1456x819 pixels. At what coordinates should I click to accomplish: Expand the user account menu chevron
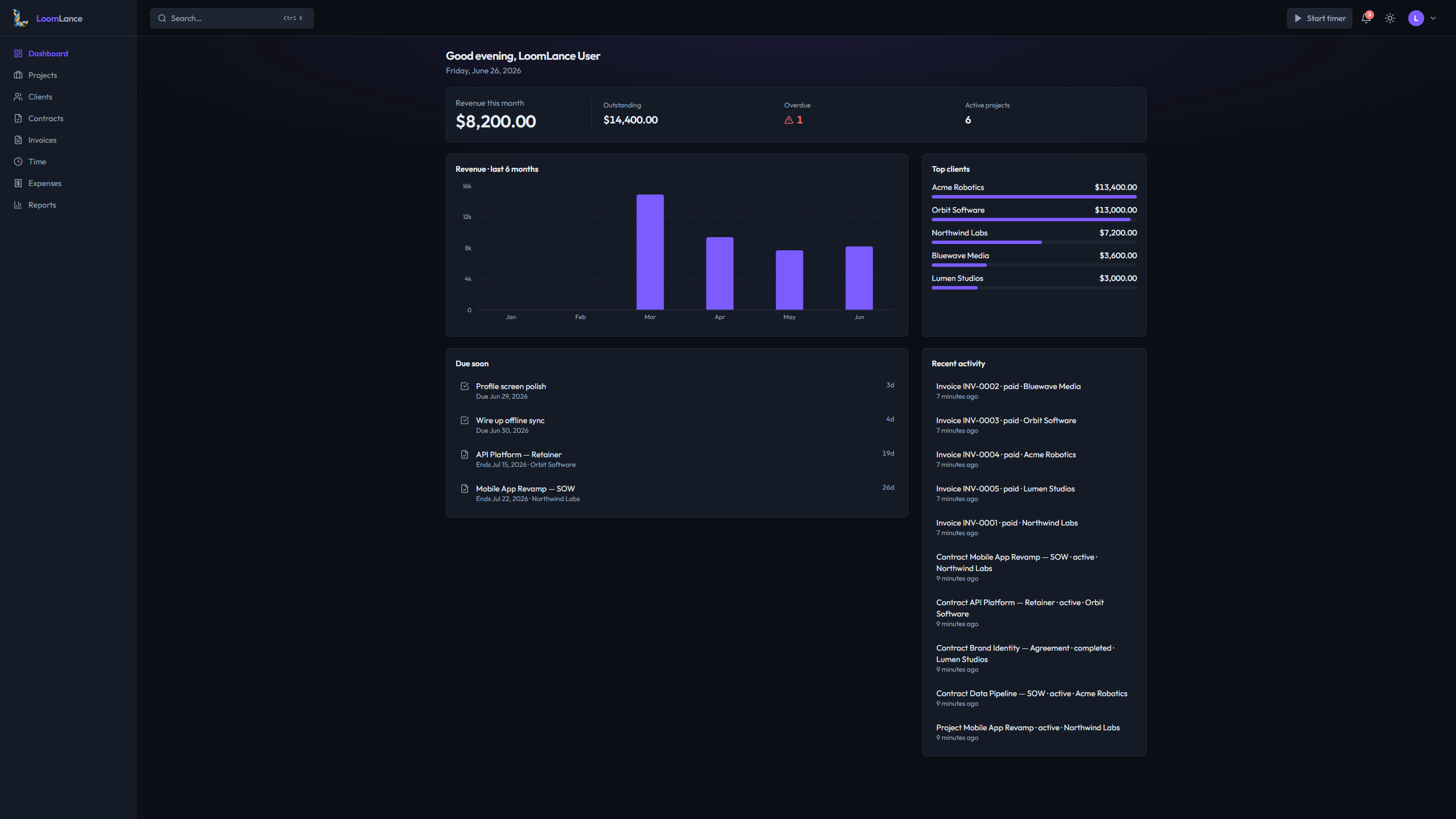click(1433, 18)
